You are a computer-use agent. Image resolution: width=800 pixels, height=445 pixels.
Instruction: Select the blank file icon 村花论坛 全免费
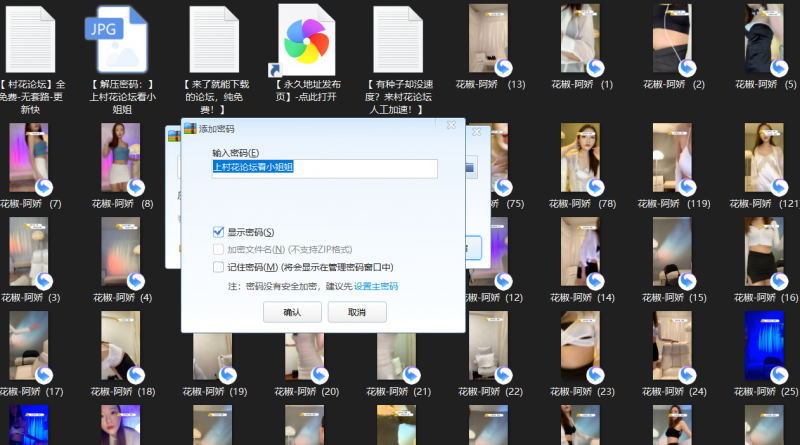click(30, 38)
